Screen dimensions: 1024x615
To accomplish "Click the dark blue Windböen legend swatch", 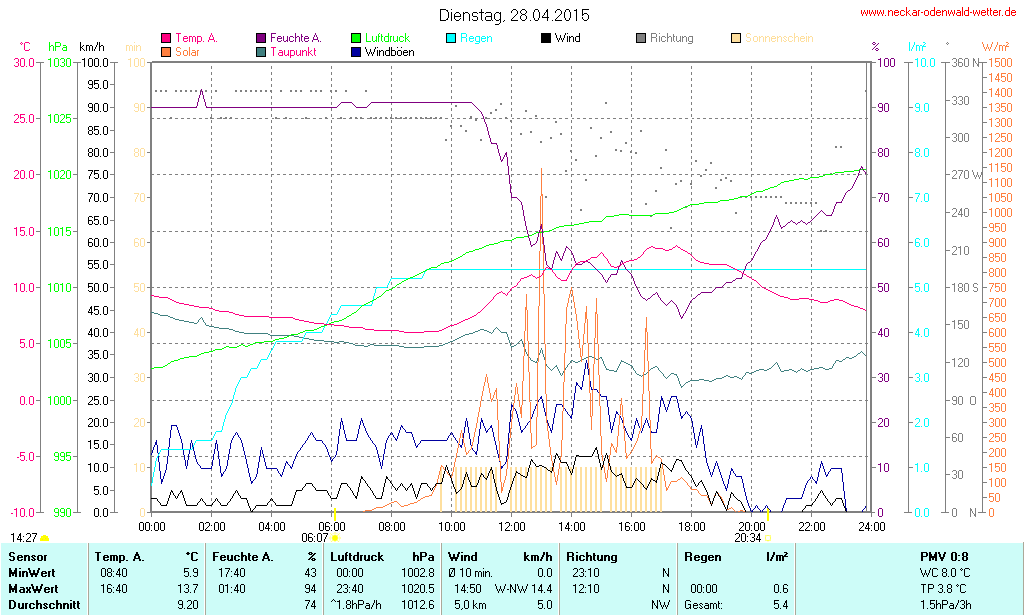I will coord(357,51).
